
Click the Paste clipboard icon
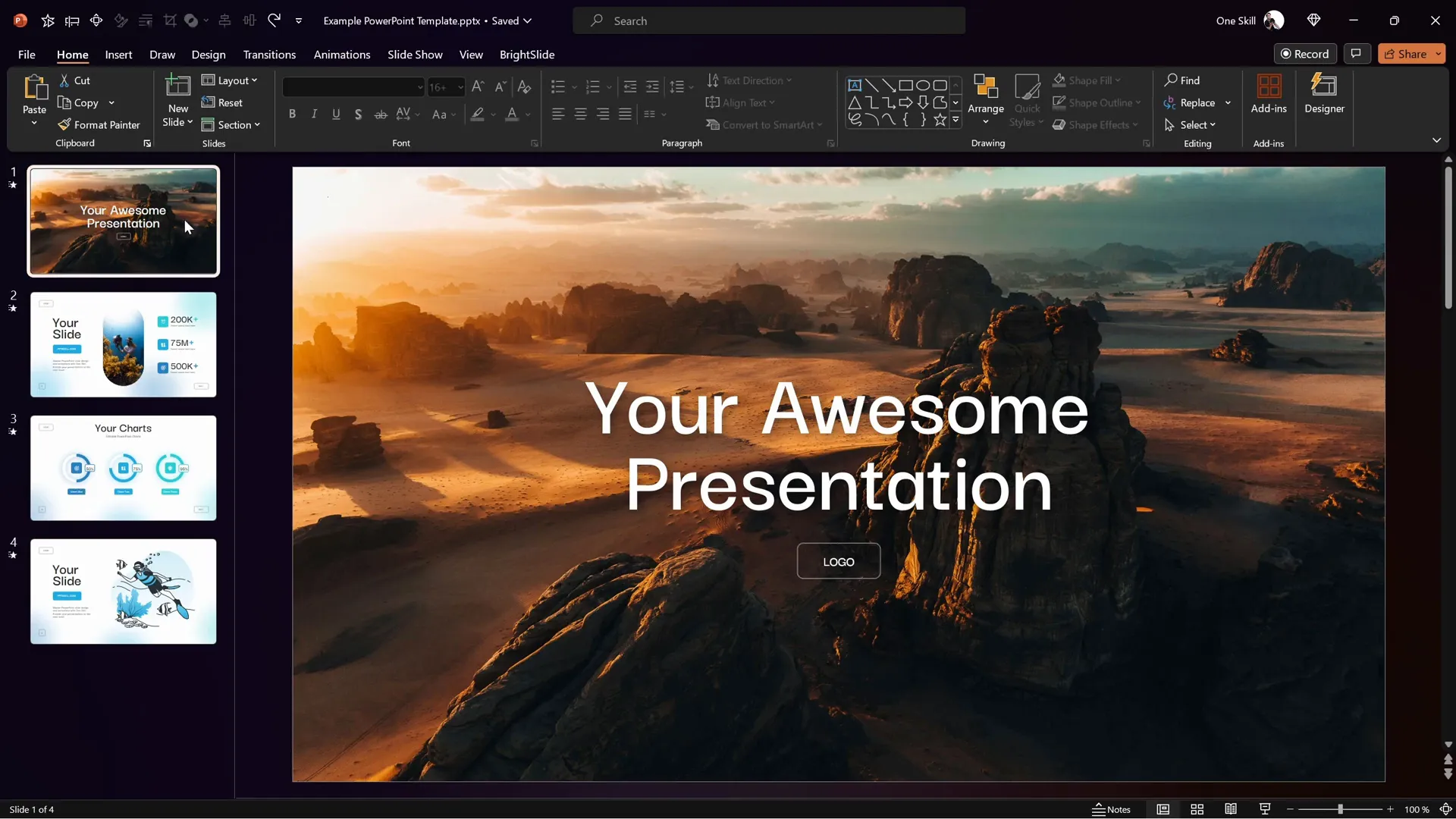coord(34,87)
